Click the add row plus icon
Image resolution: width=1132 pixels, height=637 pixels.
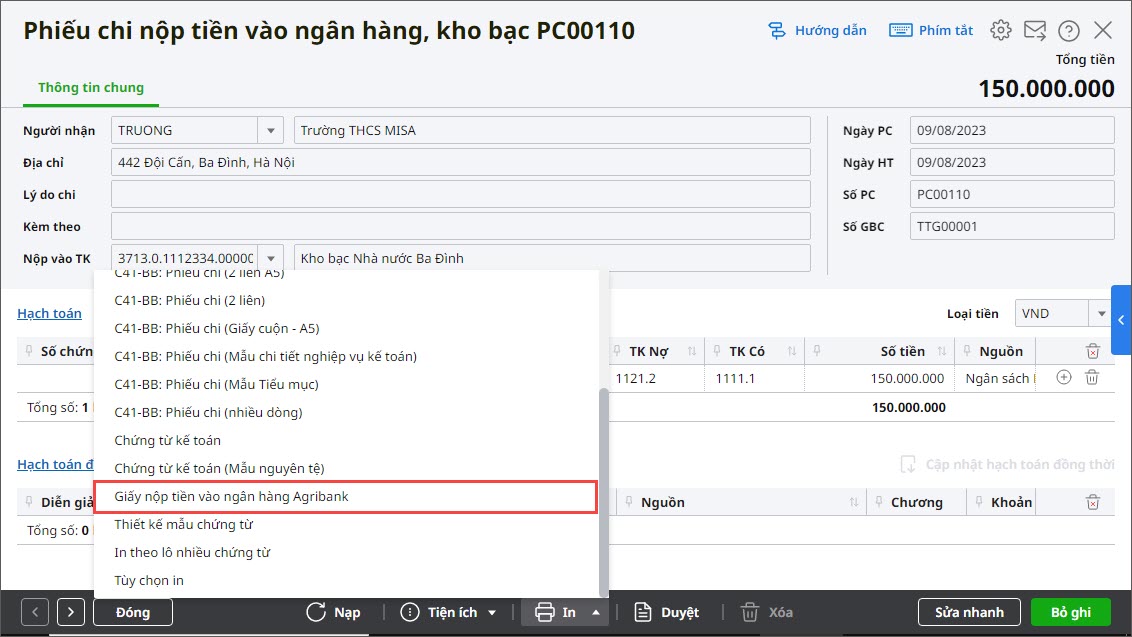[x=1064, y=378]
